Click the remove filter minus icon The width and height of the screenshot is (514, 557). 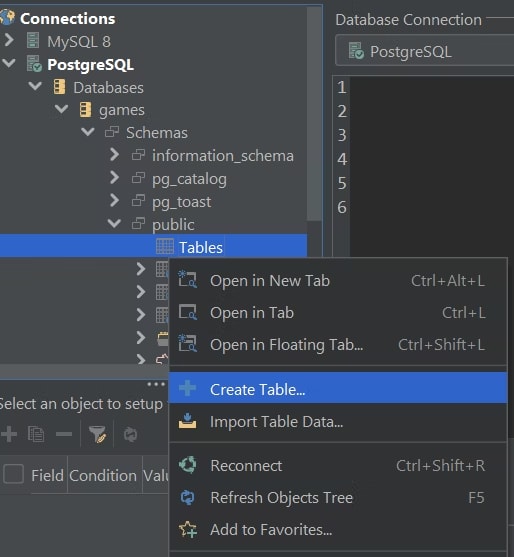tap(64, 434)
